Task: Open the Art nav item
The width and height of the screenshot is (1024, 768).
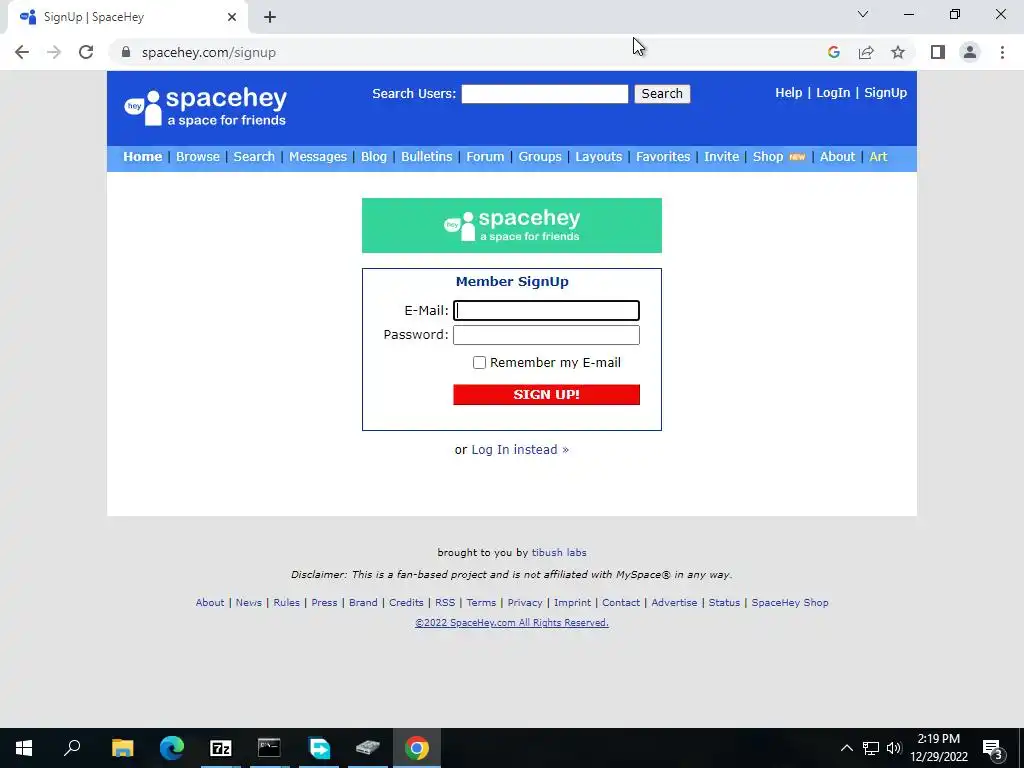Action: [878, 157]
